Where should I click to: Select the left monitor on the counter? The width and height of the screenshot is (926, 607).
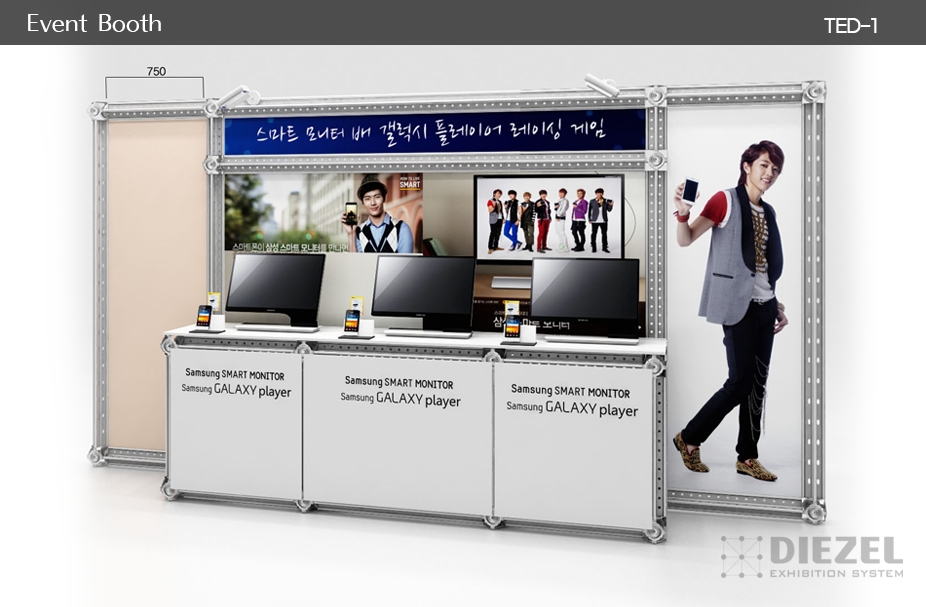pyautogui.click(x=275, y=288)
